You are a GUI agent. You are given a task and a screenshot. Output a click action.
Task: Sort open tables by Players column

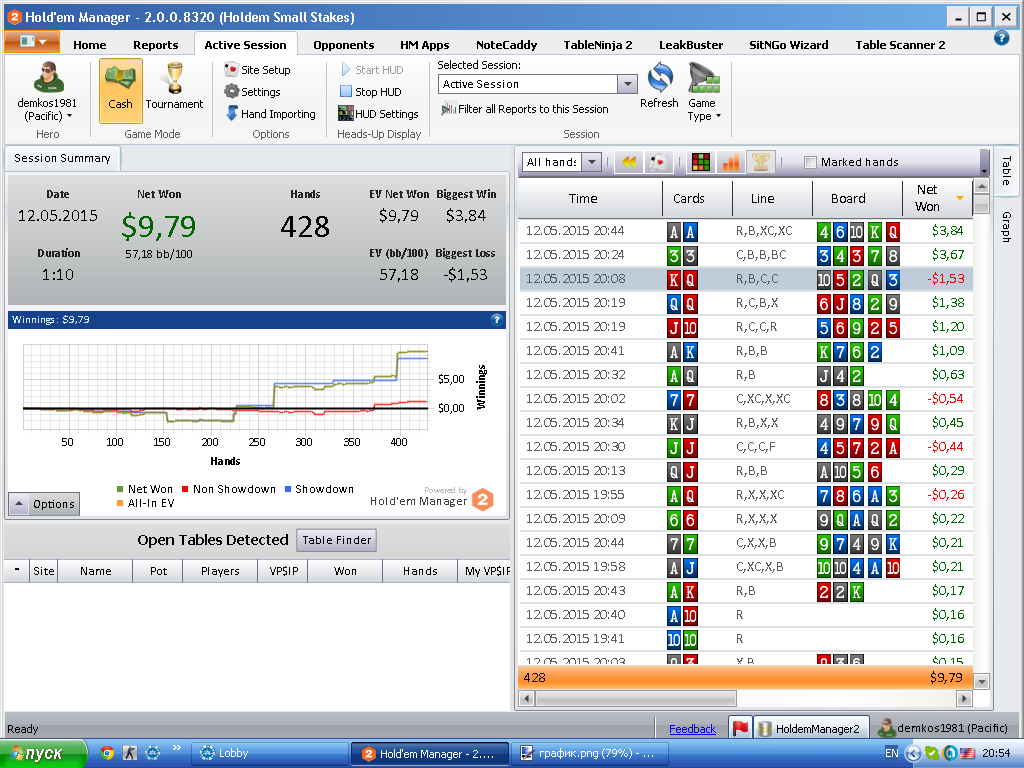[x=220, y=571]
